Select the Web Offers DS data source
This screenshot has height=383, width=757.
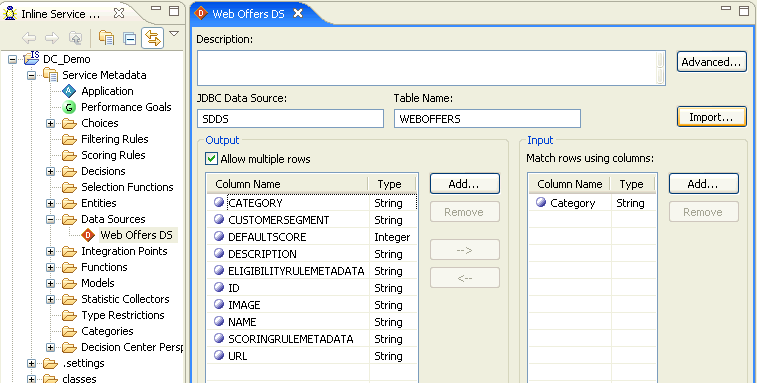click(x=136, y=235)
